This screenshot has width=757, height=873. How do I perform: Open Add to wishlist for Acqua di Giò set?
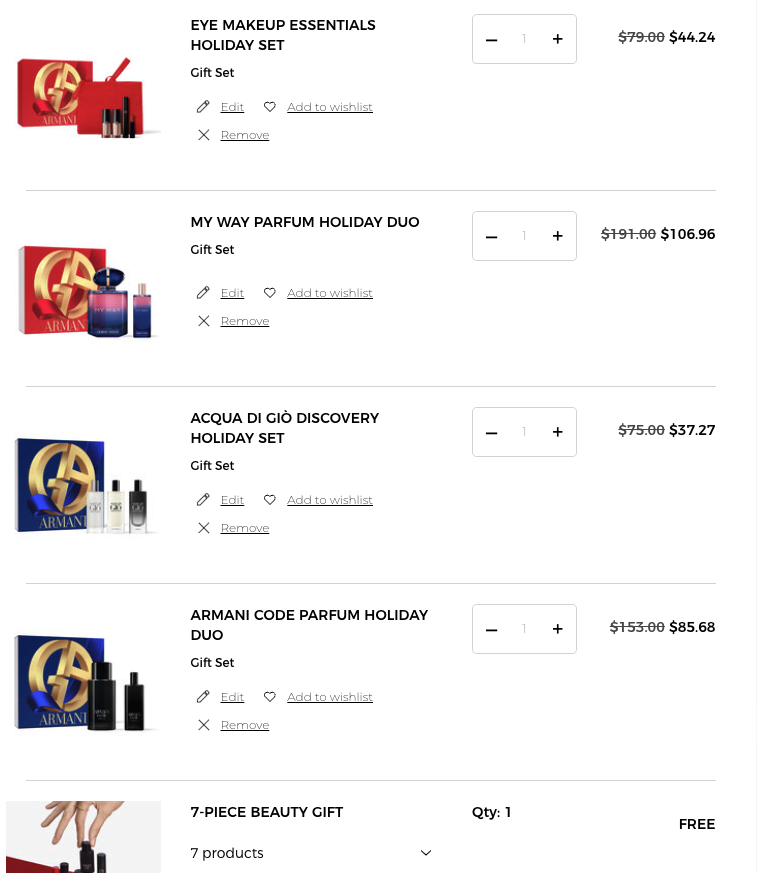point(329,499)
